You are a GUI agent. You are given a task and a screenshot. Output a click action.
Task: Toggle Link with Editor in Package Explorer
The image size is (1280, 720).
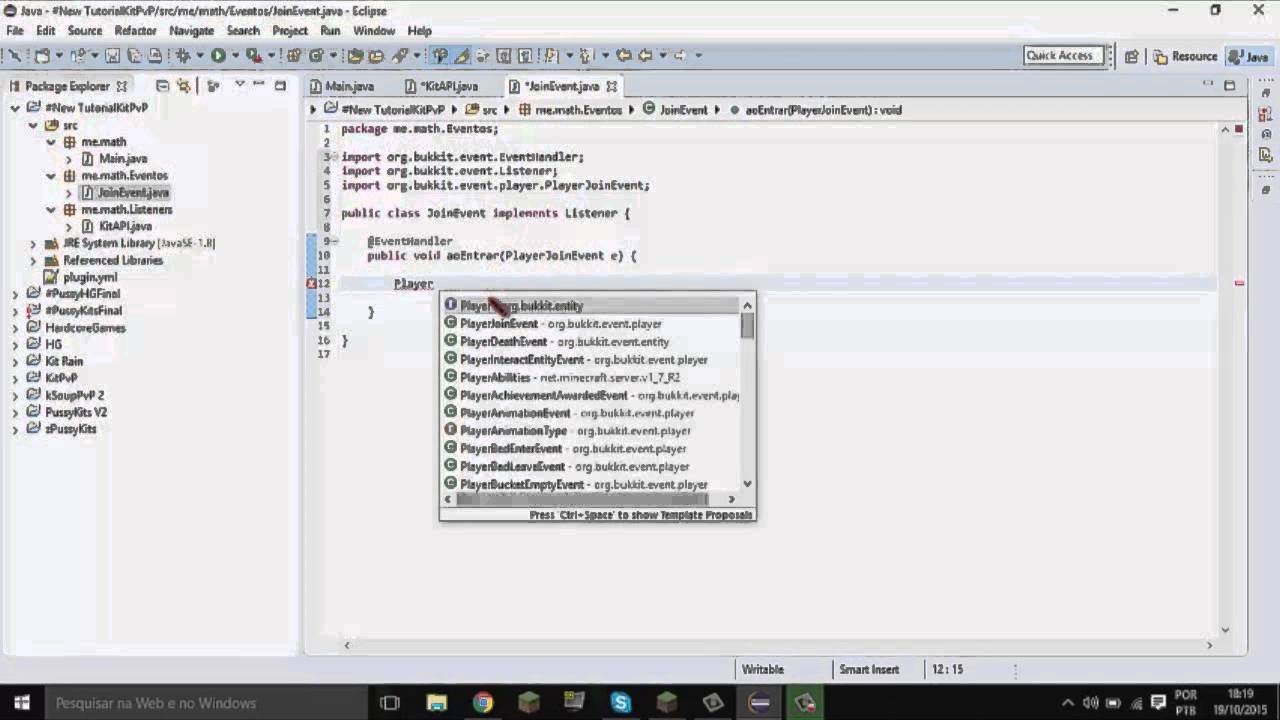(184, 86)
